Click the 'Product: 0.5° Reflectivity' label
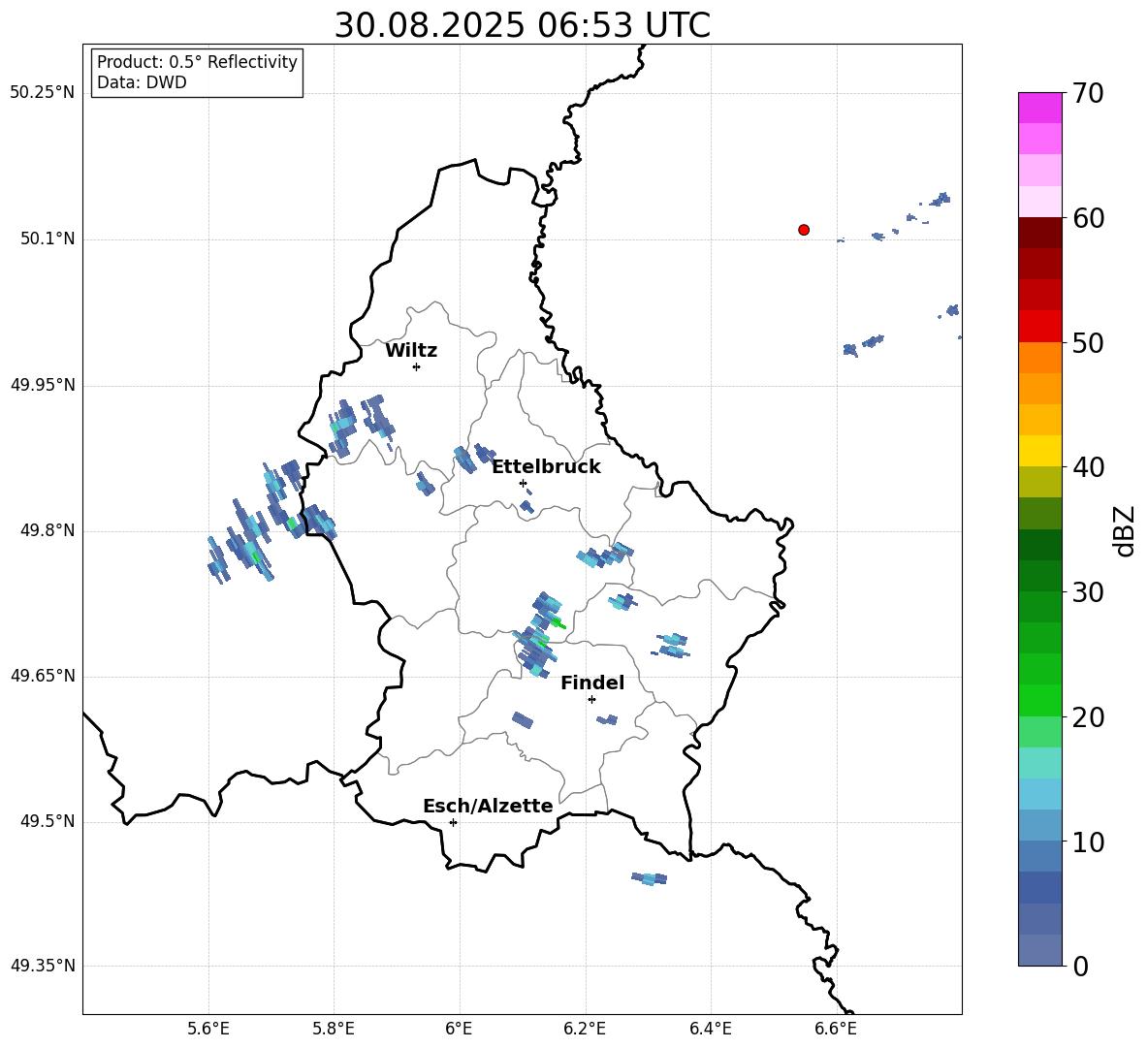The height and width of the screenshot is (1048, 1148). (197, 62)
